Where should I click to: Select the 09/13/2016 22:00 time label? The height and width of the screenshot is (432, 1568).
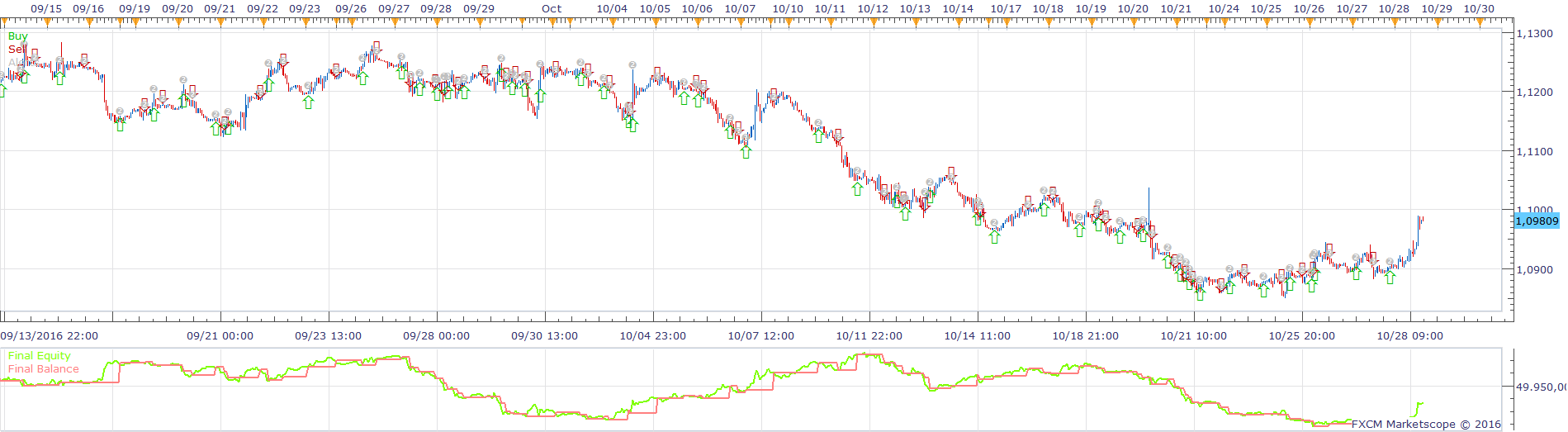tap(50, 336)
